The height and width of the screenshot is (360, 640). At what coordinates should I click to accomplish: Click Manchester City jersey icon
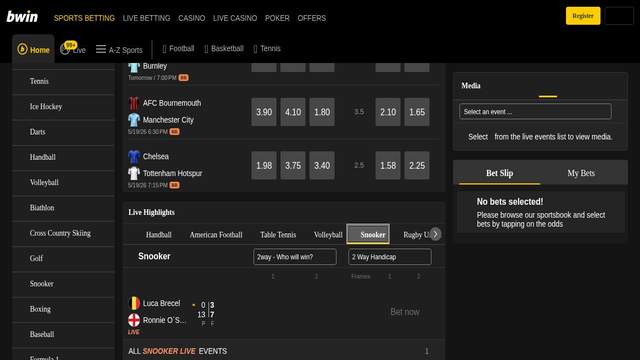pyautogui.click(x=134, y=120)
